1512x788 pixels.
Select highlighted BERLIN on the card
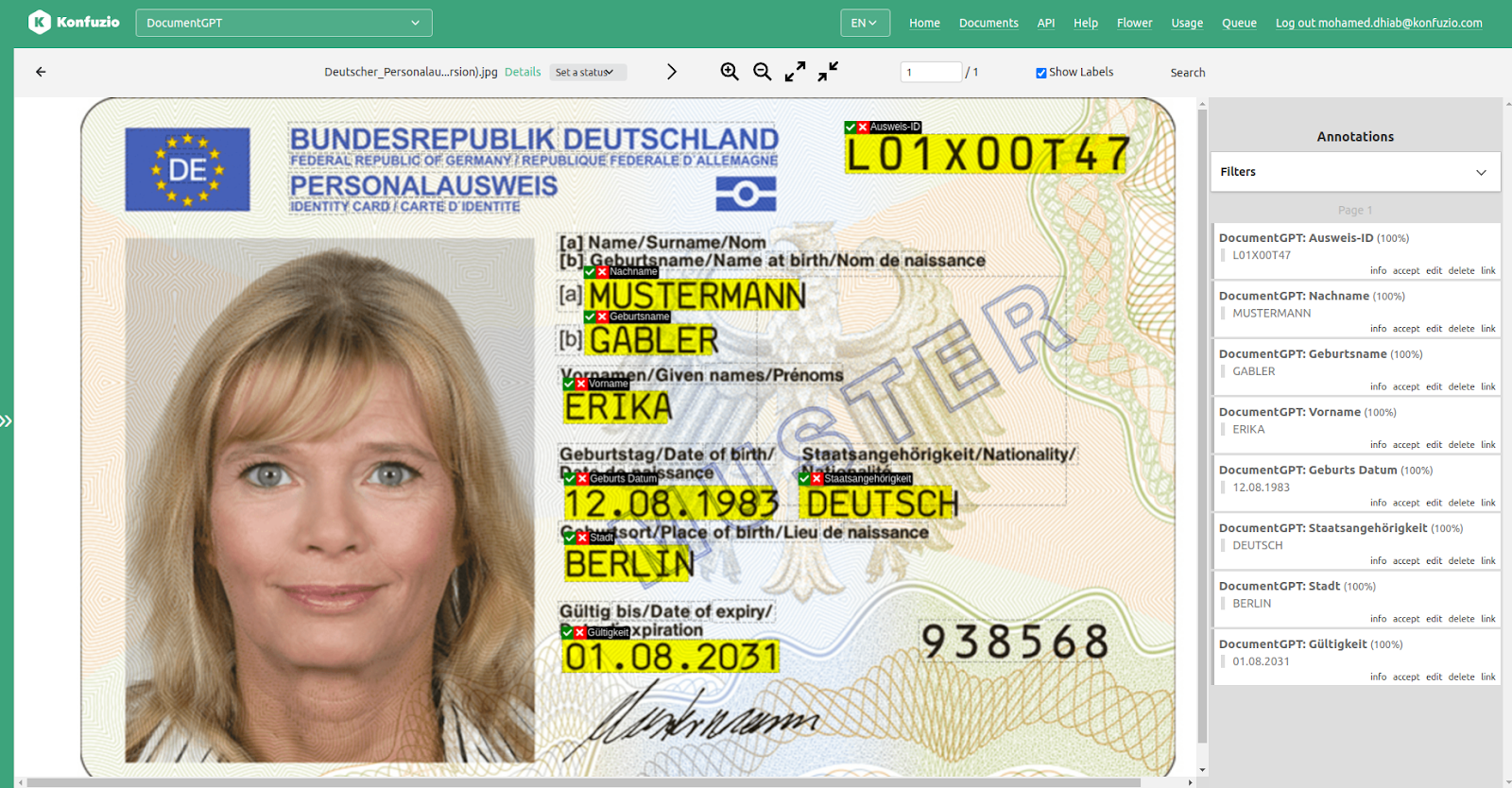point(629,564)
